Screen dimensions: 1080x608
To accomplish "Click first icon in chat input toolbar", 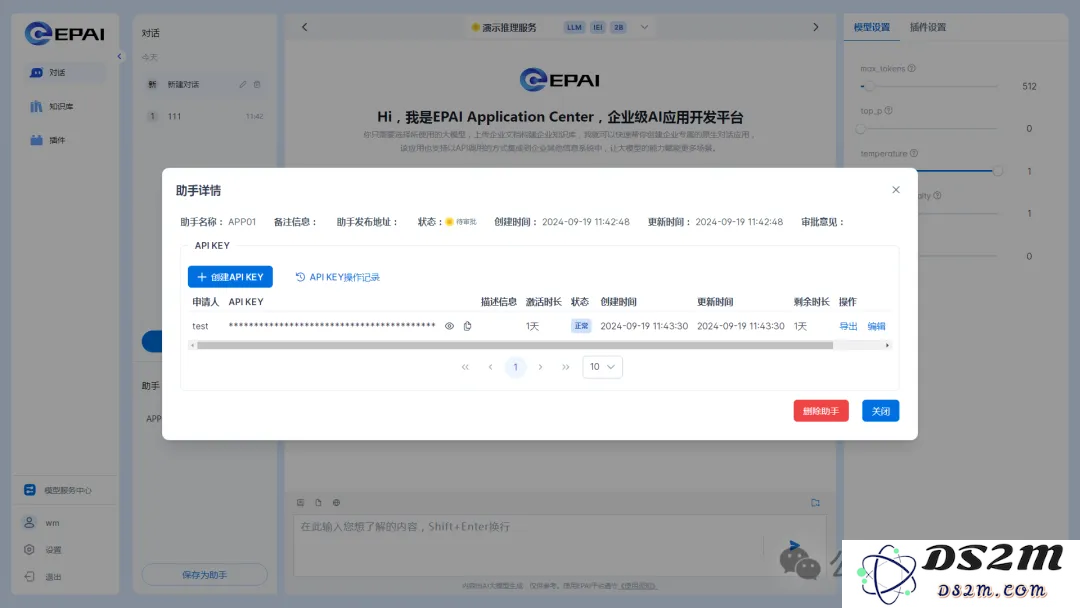I will [300, 503].
